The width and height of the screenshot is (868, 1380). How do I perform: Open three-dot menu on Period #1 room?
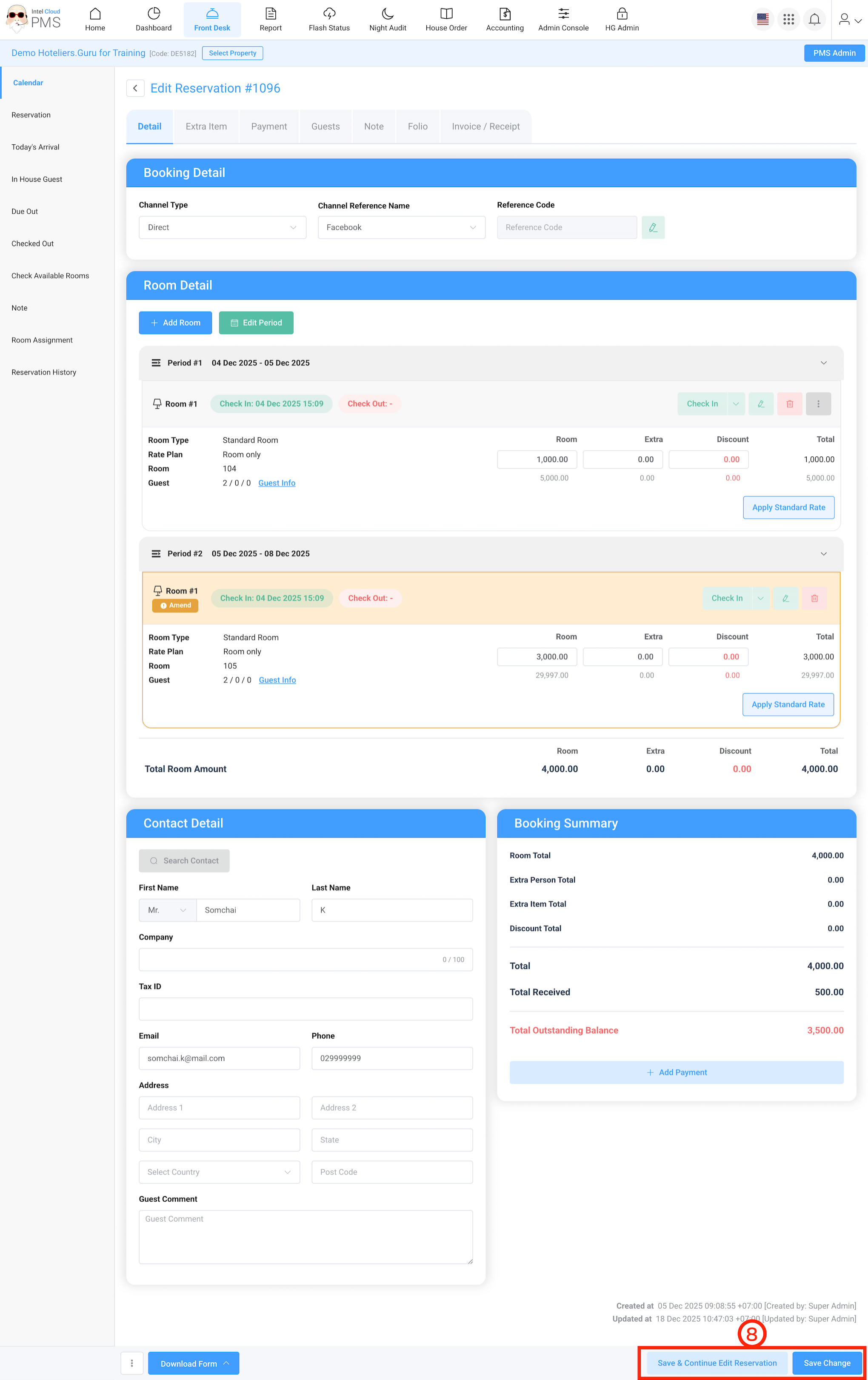point(818,404)
